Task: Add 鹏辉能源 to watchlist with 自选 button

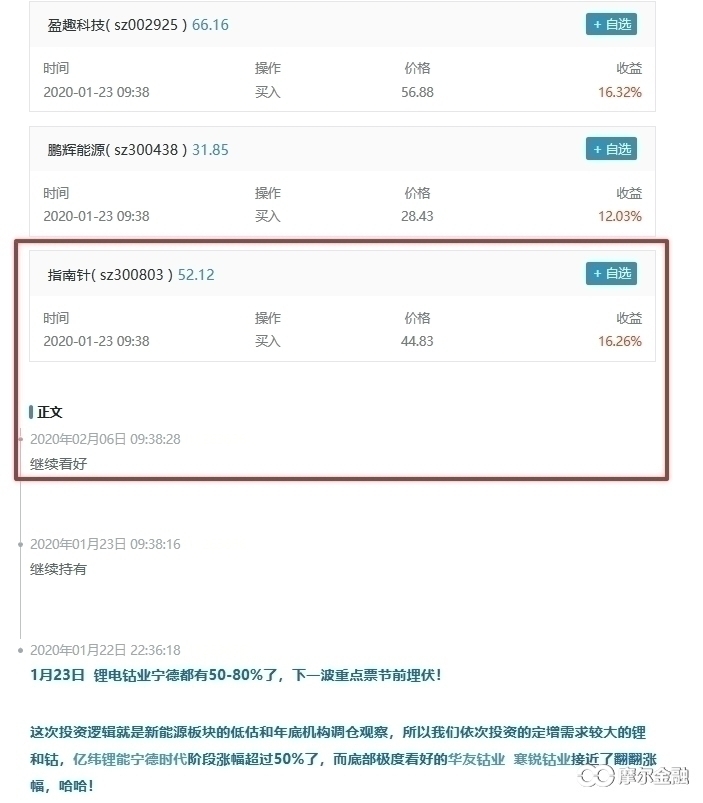Action: 611,149
